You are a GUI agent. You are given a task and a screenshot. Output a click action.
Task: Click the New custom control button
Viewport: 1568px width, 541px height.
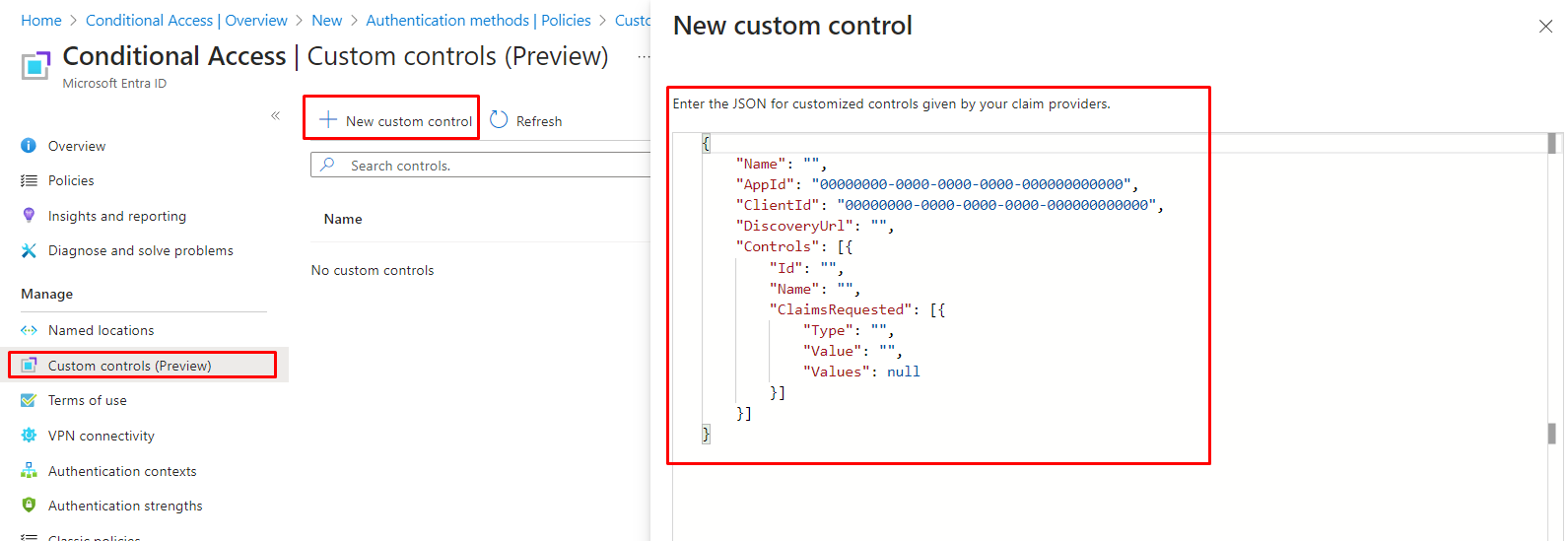coord(395,121)
